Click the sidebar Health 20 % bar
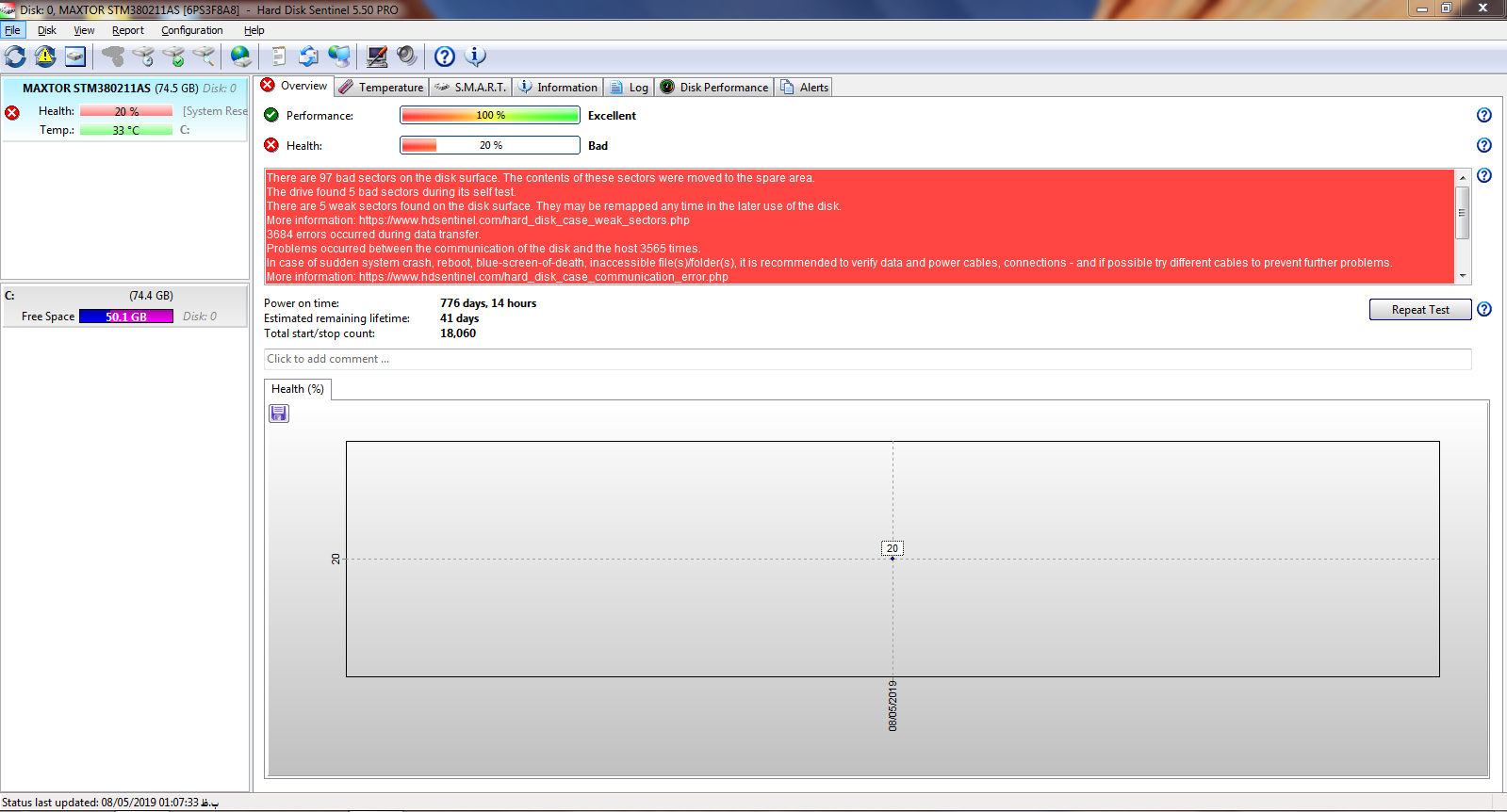1507x812 pixels. [x=126, y=111]
